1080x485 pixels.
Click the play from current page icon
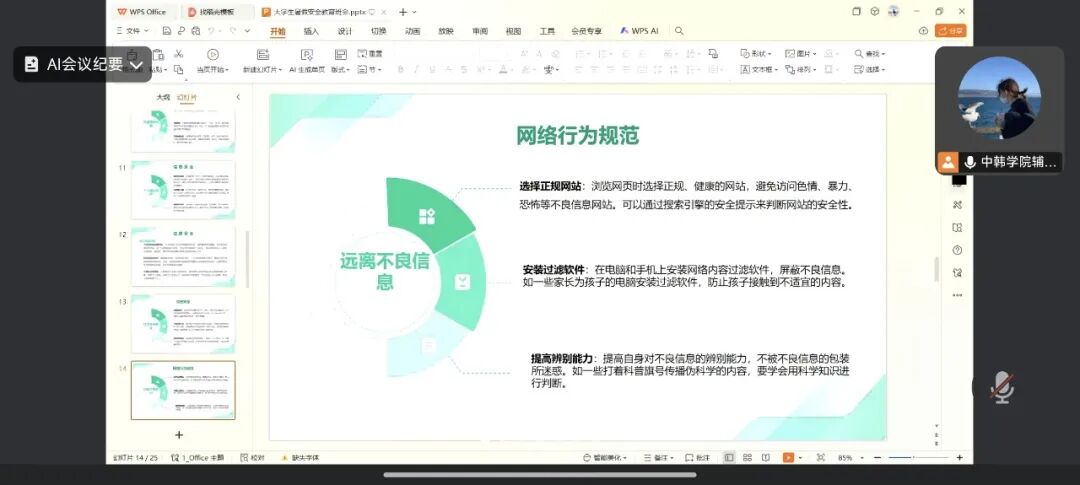(213, 55)
